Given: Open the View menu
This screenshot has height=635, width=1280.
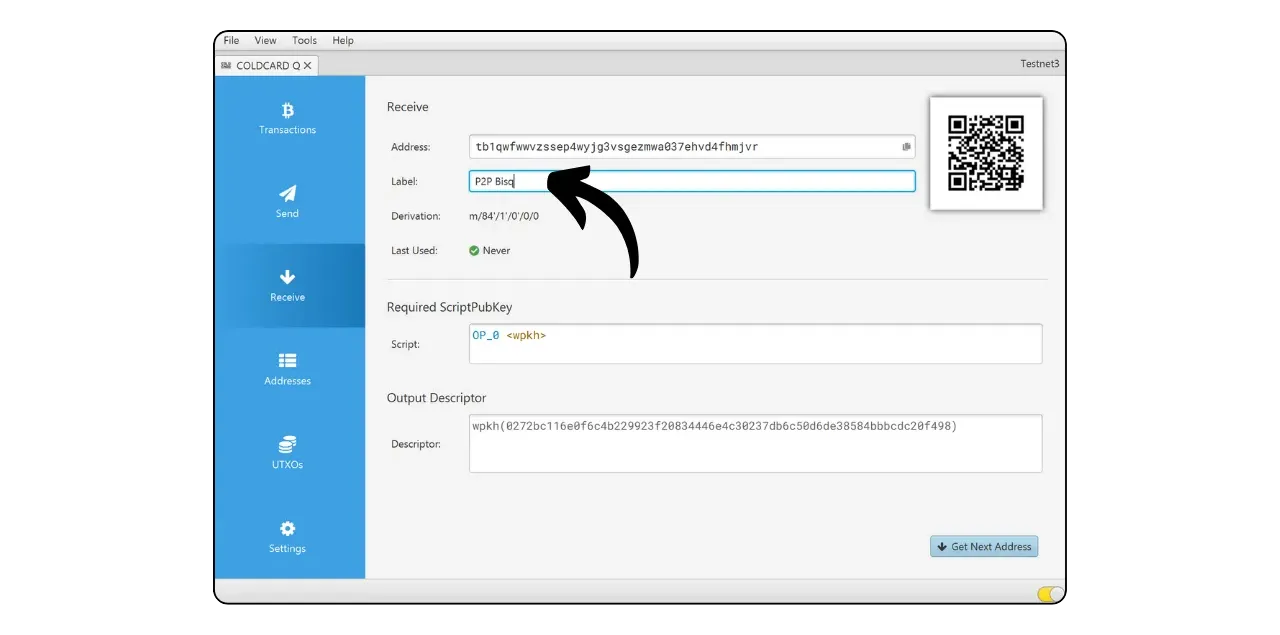Looking at the screenshot, I should pyautogui.click(x=265, y=41).
